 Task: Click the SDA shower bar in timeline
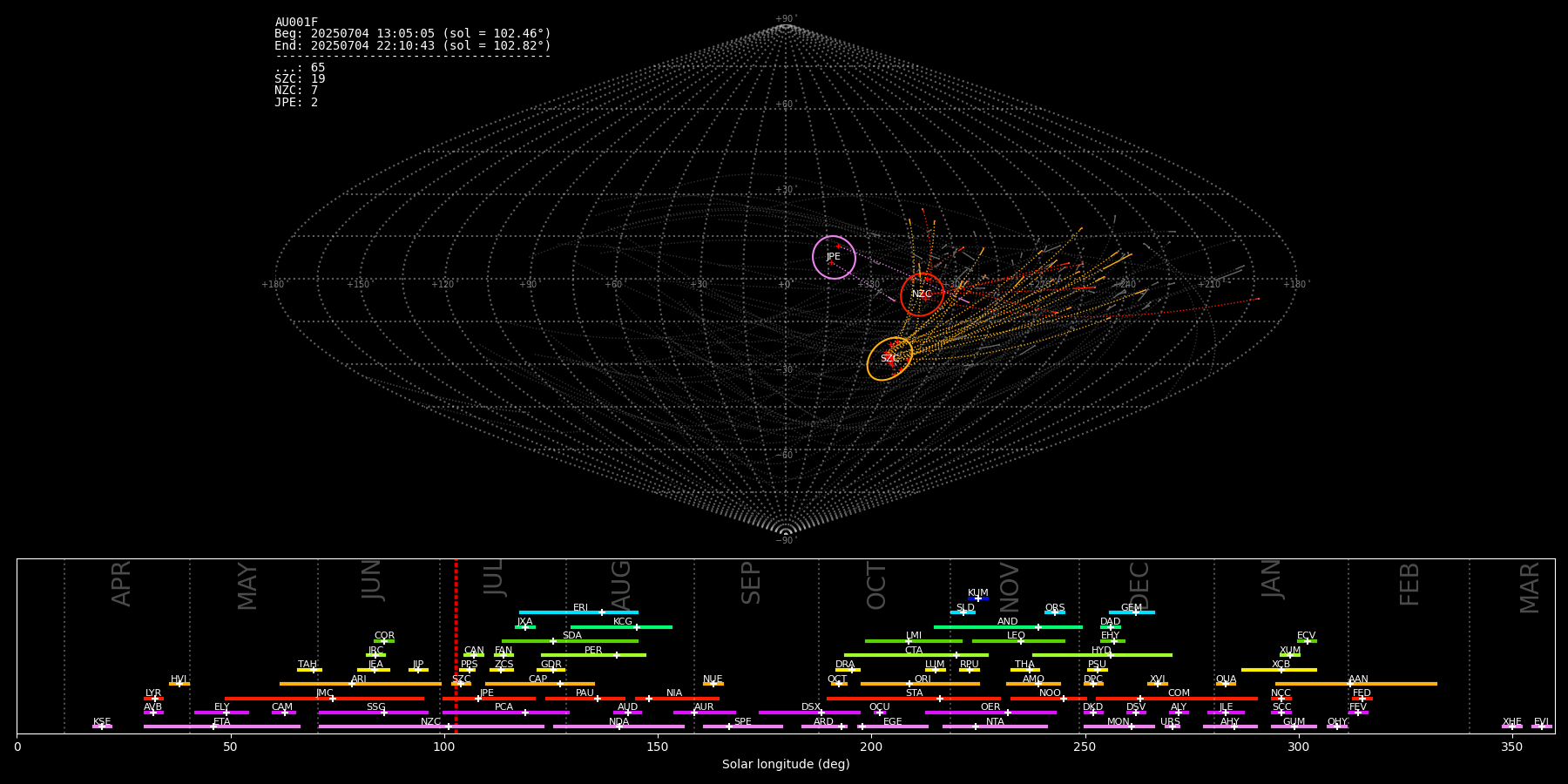[570, 640]
